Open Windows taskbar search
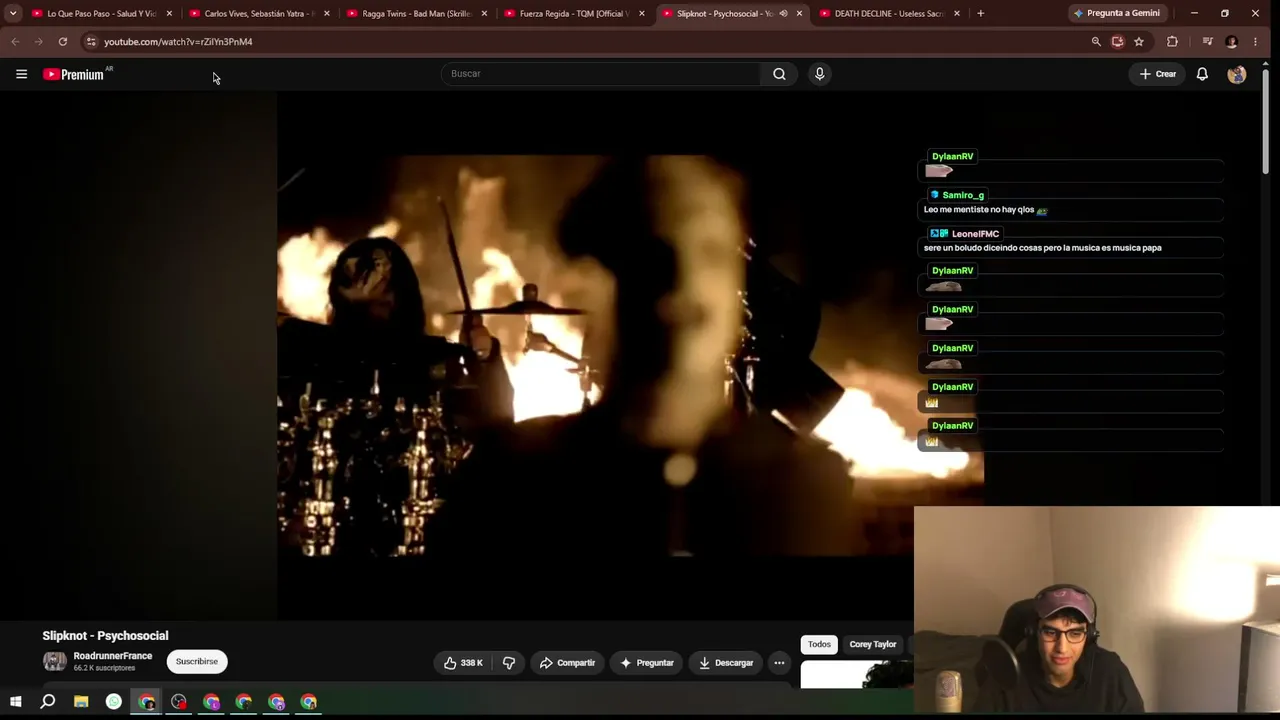 click(x=47, y=702)
